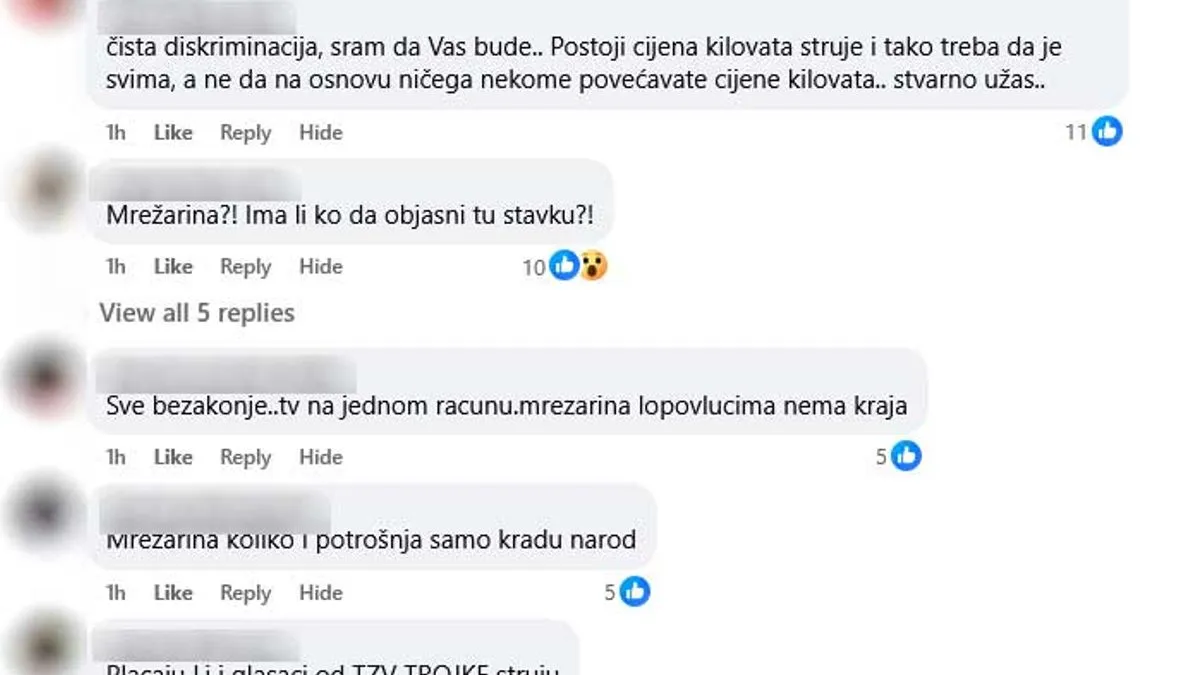The image size is (1200, 675).
Task: Reply to the kradu narod comment
Action: pos(245,591)
